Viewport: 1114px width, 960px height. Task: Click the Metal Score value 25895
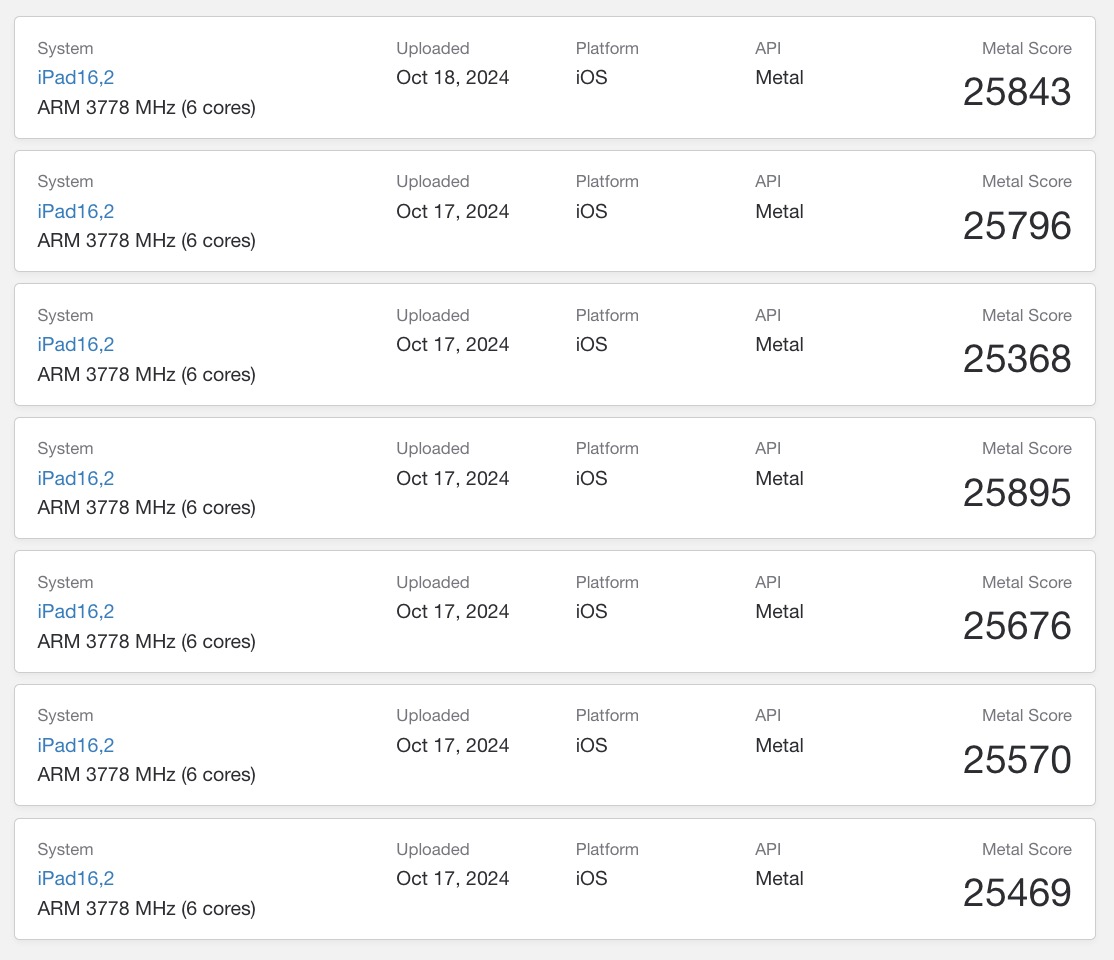coord(1016,493)
